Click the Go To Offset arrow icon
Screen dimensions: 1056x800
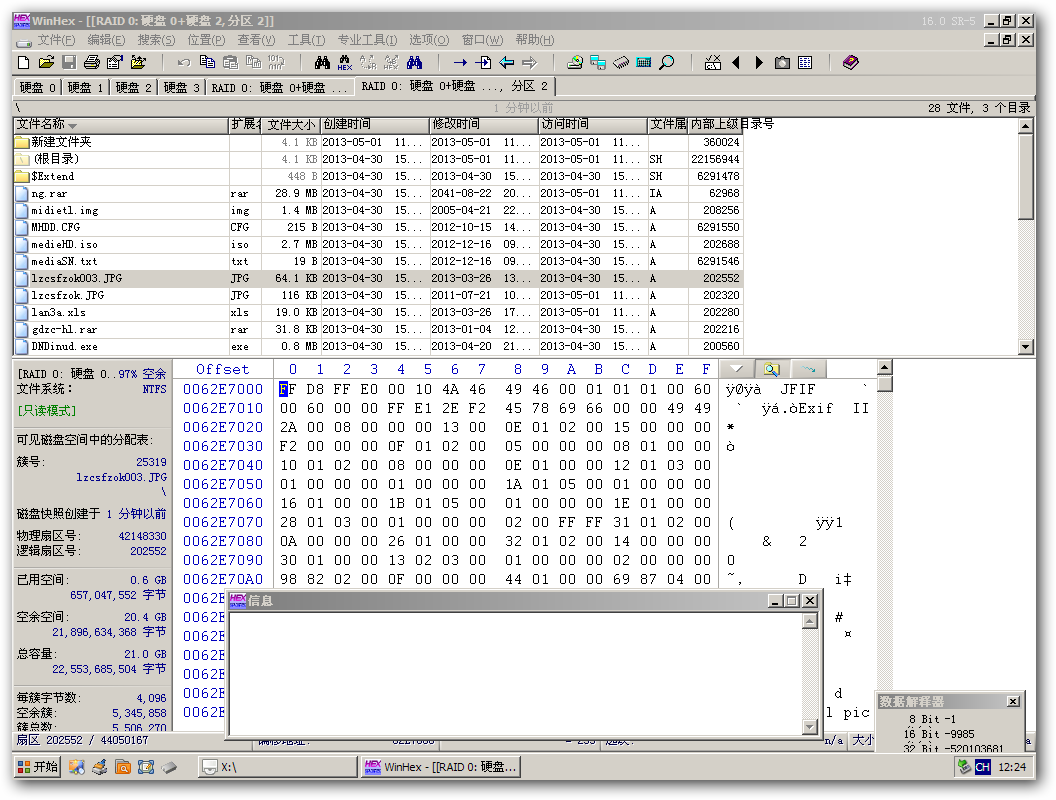(x=460, y=63)
